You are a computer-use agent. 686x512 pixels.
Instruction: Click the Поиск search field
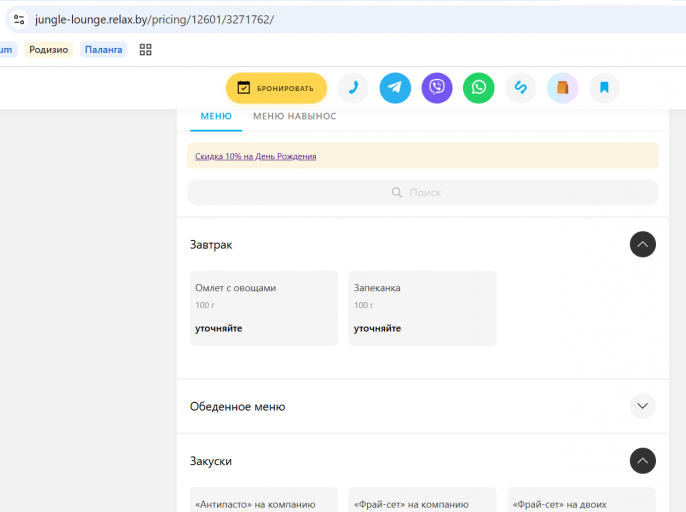coord(423,193)
